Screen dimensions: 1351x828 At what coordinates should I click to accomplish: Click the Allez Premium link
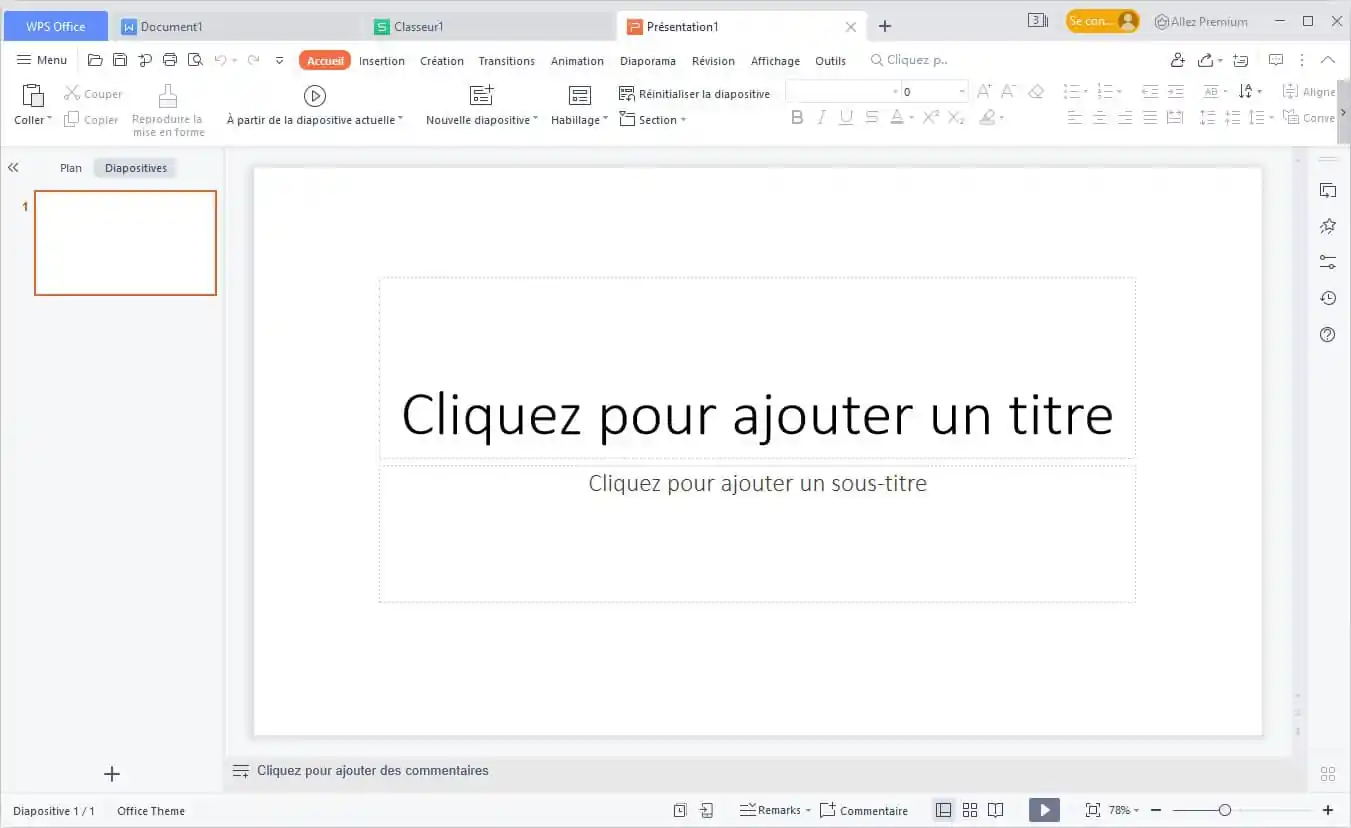1200,21
